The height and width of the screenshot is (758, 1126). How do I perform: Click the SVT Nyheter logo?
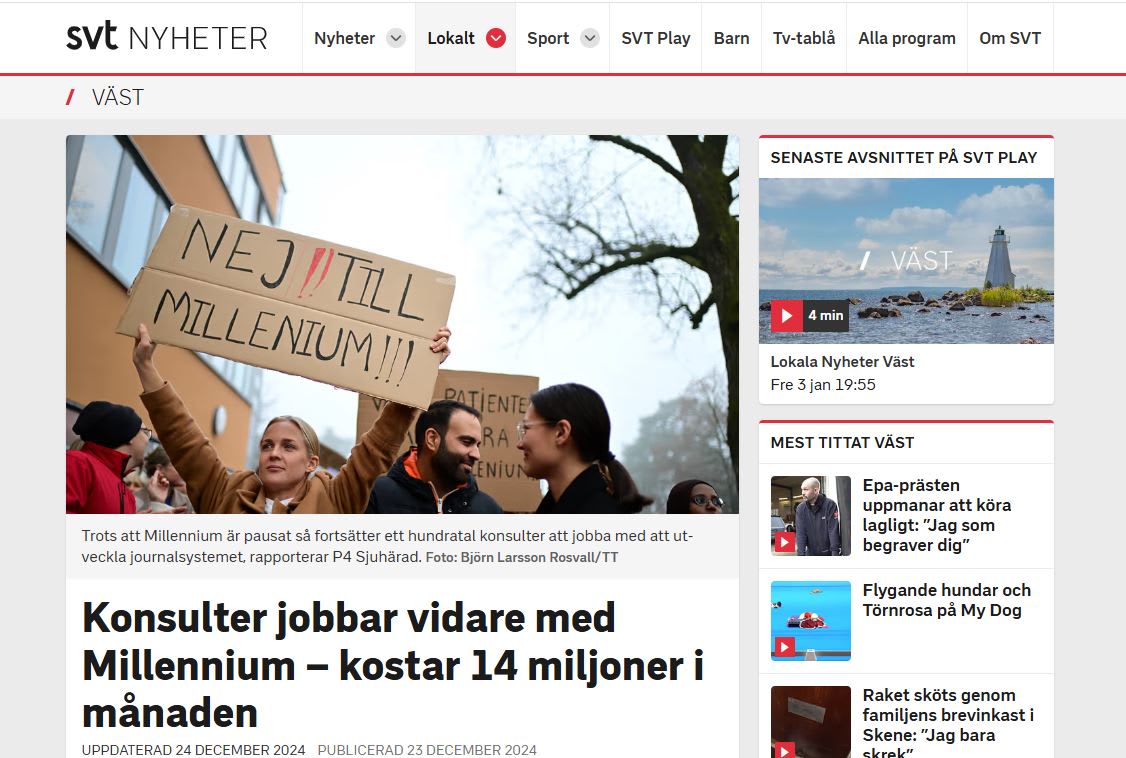(167, 37)
